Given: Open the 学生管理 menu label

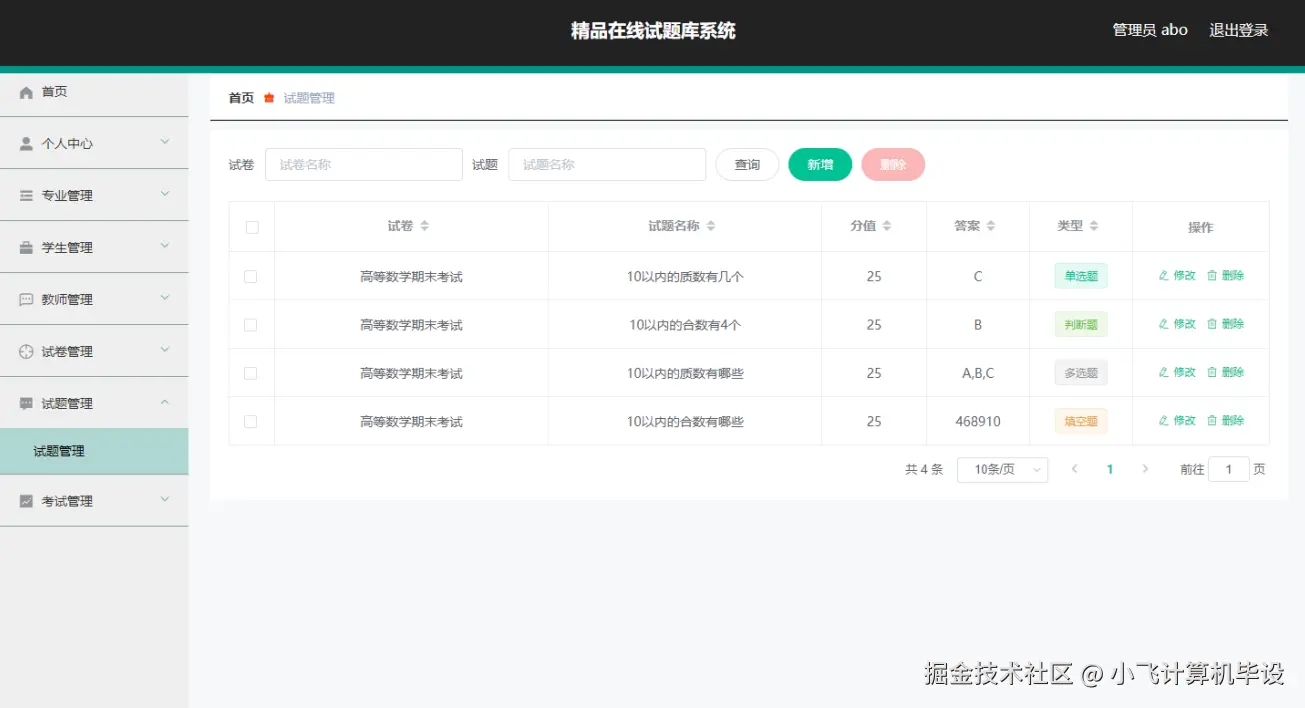Looking at the screenshot, I should pyautogui.click(x=67, y=248).
